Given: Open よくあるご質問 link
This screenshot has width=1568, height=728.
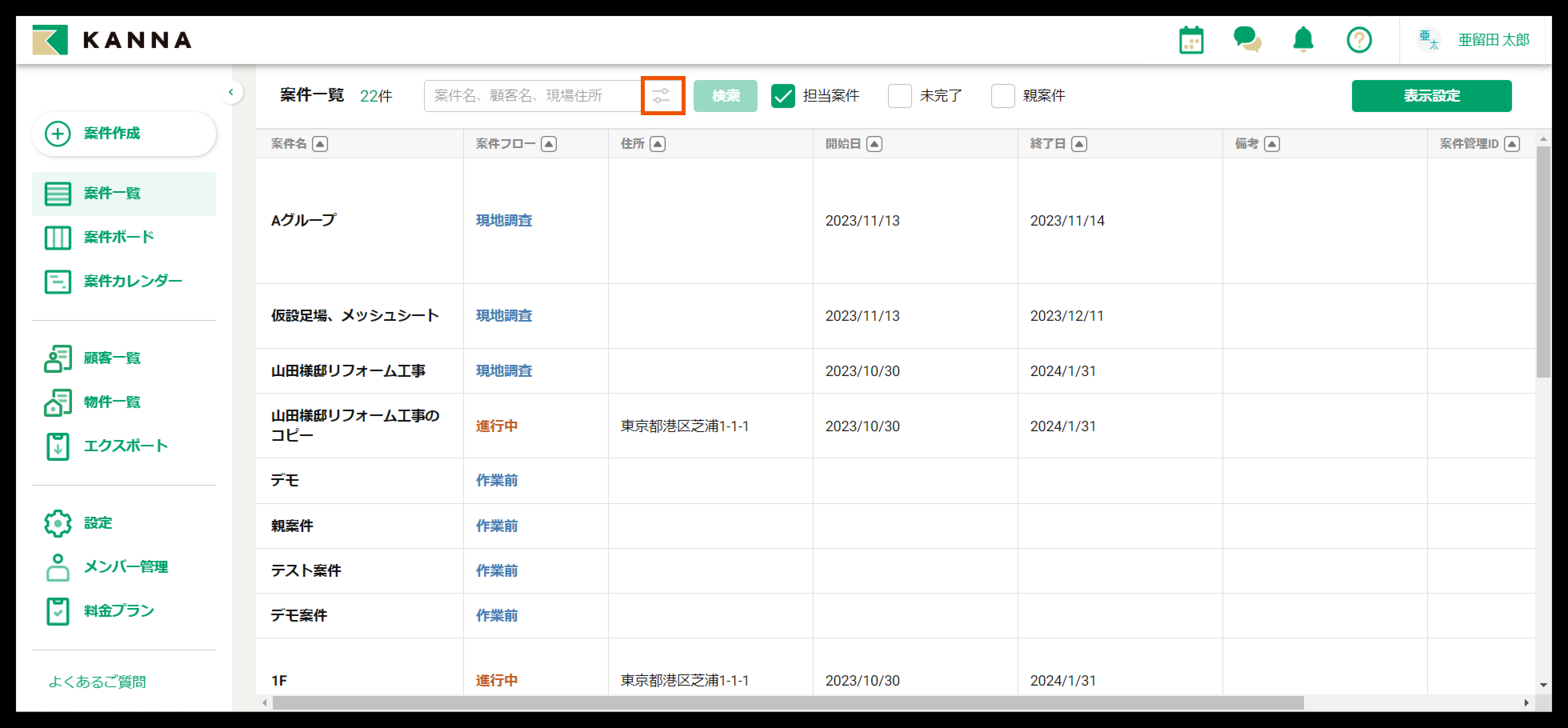Looking at the screenshot, I should click(x=97, y=682).
